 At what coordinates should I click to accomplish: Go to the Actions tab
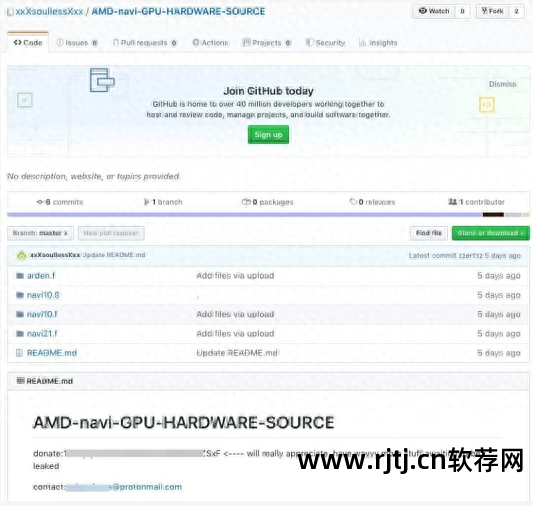click(210, 43)
